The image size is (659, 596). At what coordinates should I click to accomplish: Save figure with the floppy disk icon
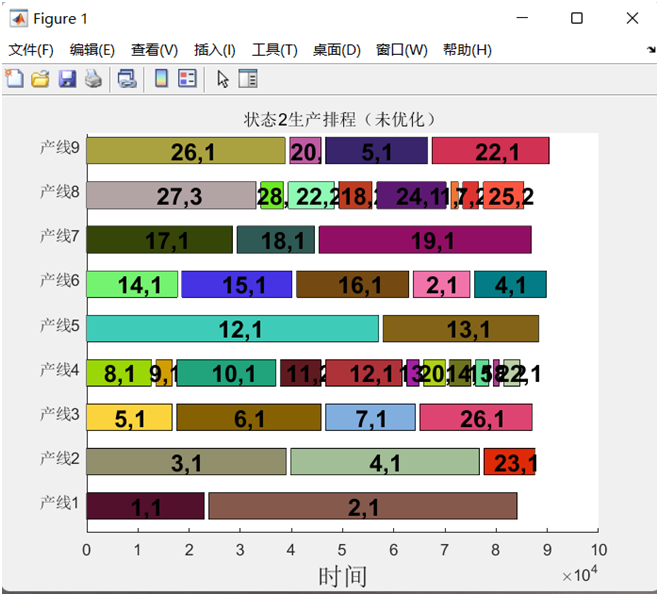(67, 79)
